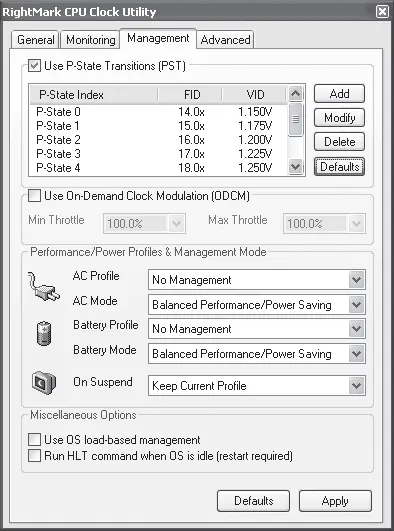Click the AC power plug icon
Screen dimensions: 394x531
point(44,286)
